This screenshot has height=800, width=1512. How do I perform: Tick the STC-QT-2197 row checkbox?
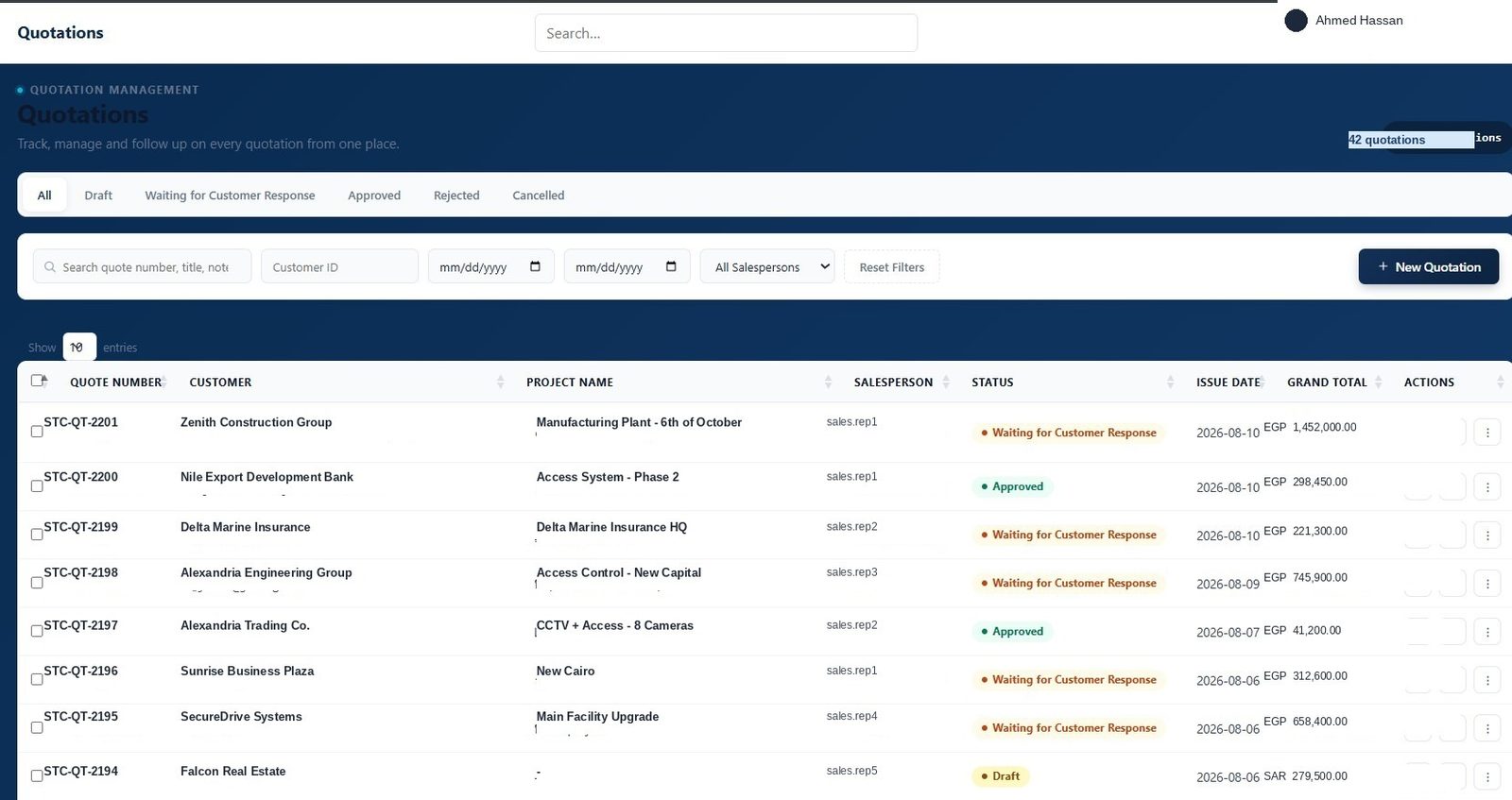coord(37,630)
